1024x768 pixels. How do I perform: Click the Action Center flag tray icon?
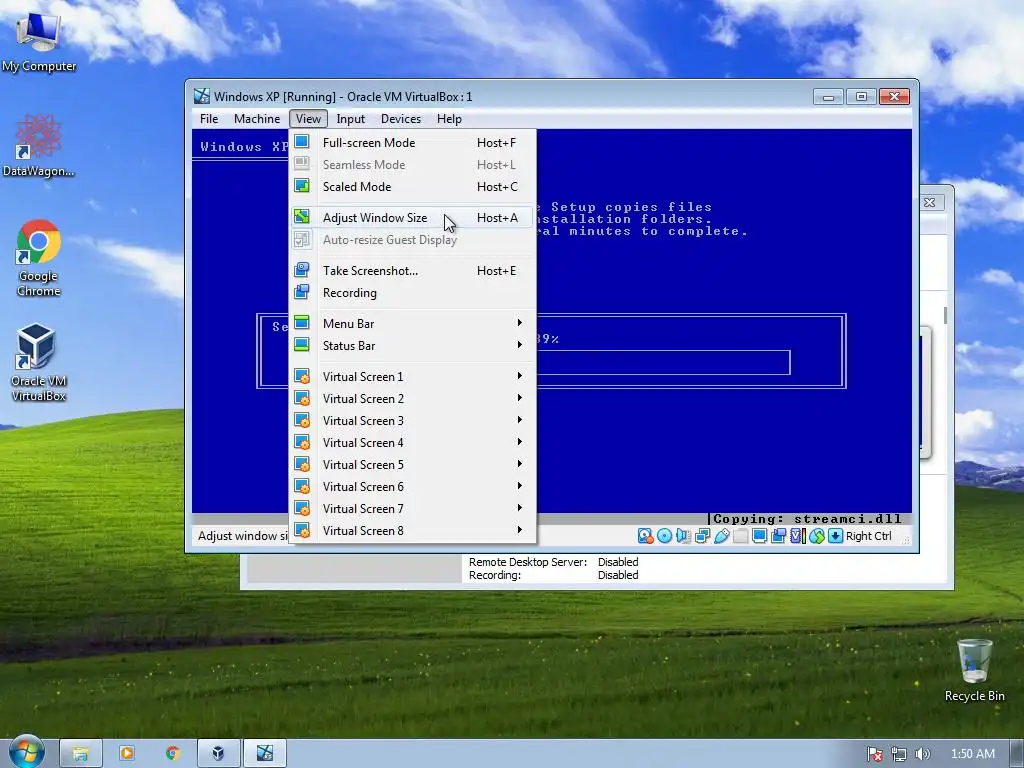click(x=874, y=754)
